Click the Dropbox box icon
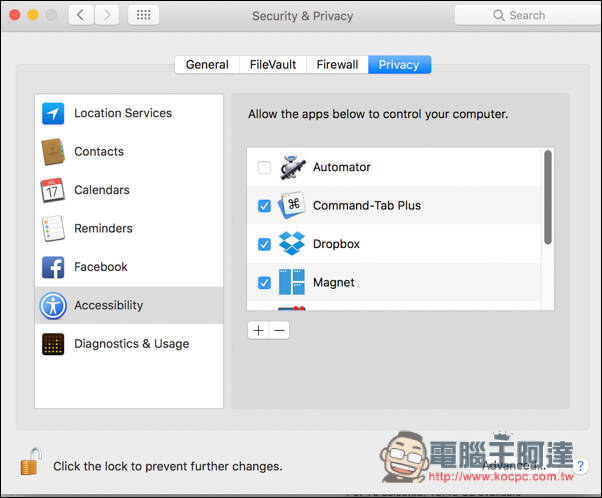Viewport: 602px width, 498px height. [291, 243]
